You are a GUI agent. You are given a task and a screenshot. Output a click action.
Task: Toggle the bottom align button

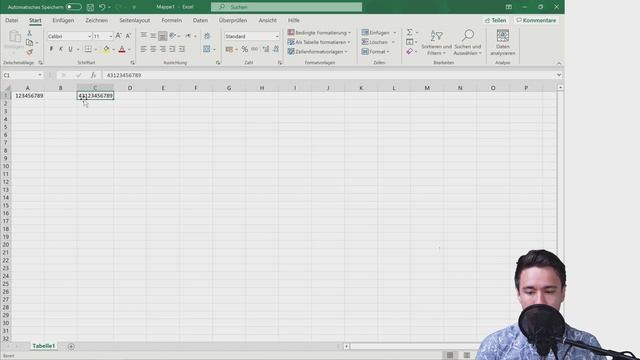(162, 36)
